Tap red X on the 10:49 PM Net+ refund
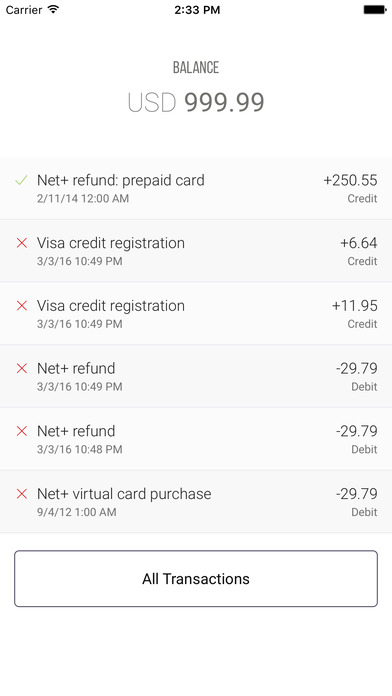392x696 pixels. tap(22, 368)
